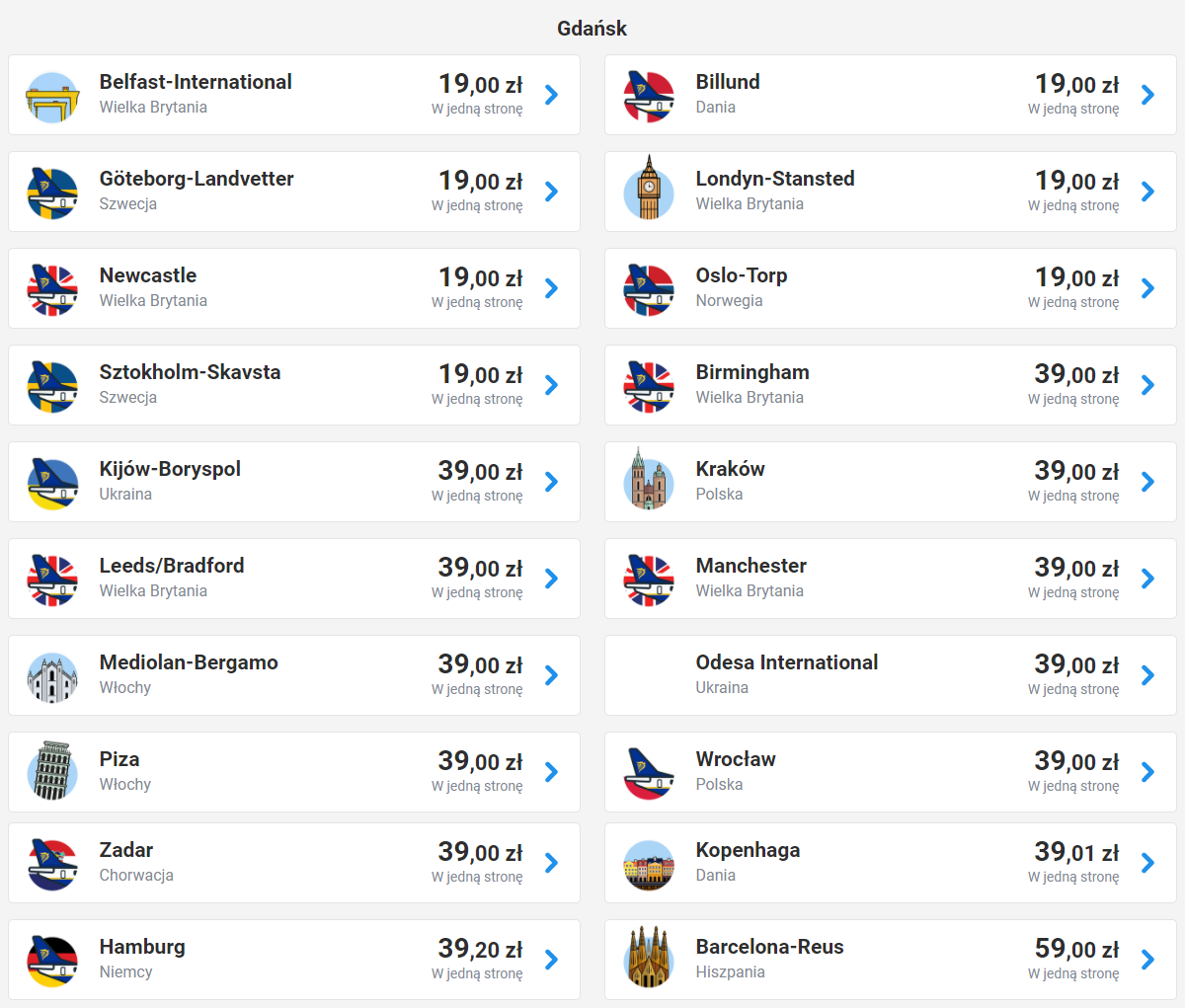Click the Big Ben icon for Londyn-Stansted
This screenshot has height=1008, width=1185.
tap(649, 190)
